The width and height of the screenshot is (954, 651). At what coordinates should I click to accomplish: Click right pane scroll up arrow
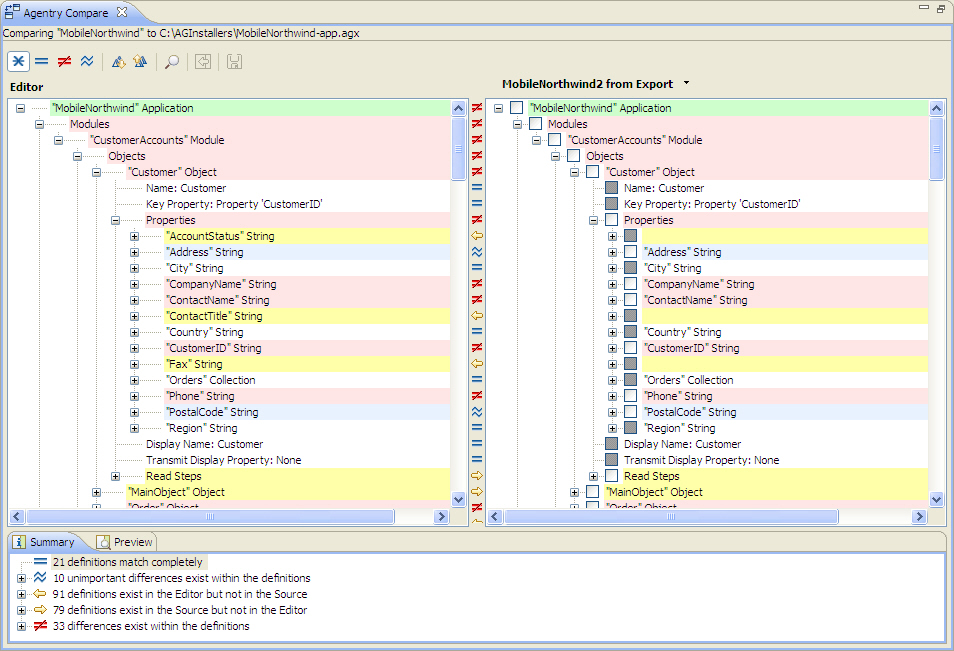(936, 108)
